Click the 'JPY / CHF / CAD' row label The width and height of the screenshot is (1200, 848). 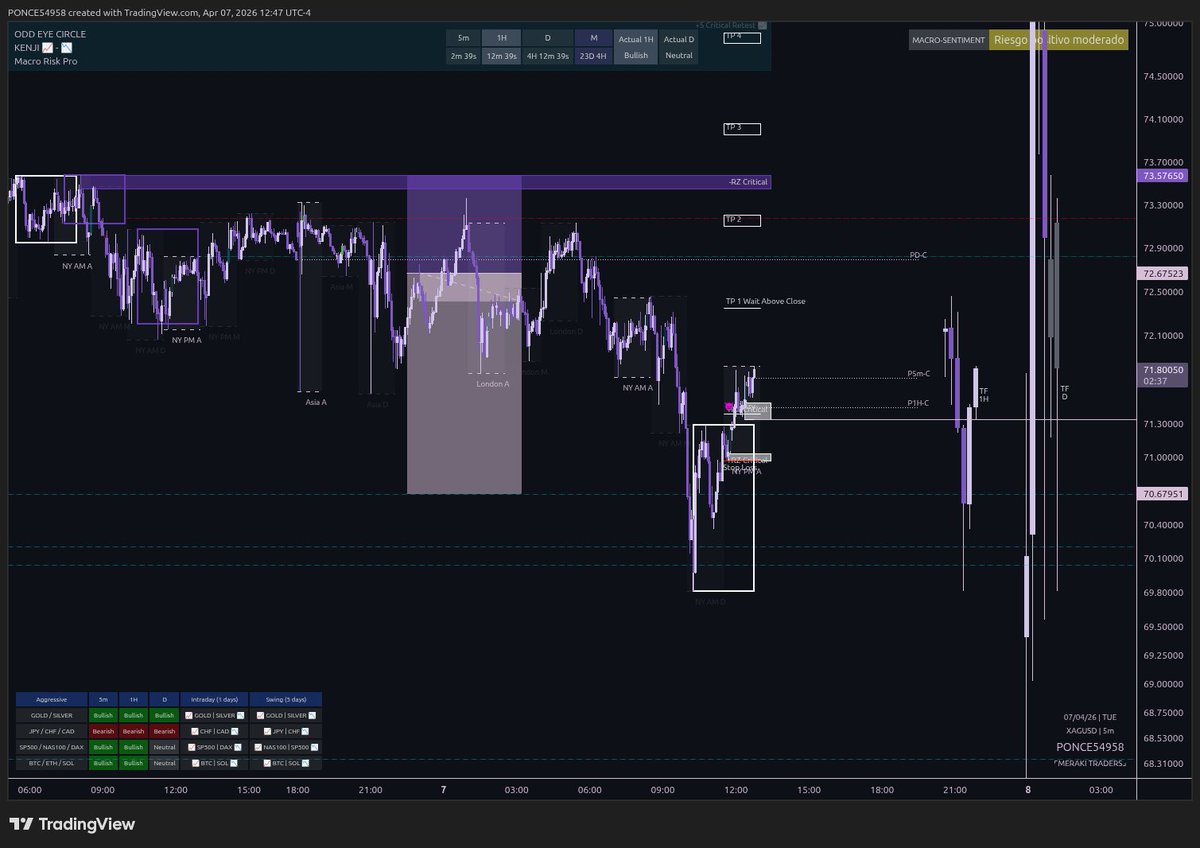tap(51, 731)
